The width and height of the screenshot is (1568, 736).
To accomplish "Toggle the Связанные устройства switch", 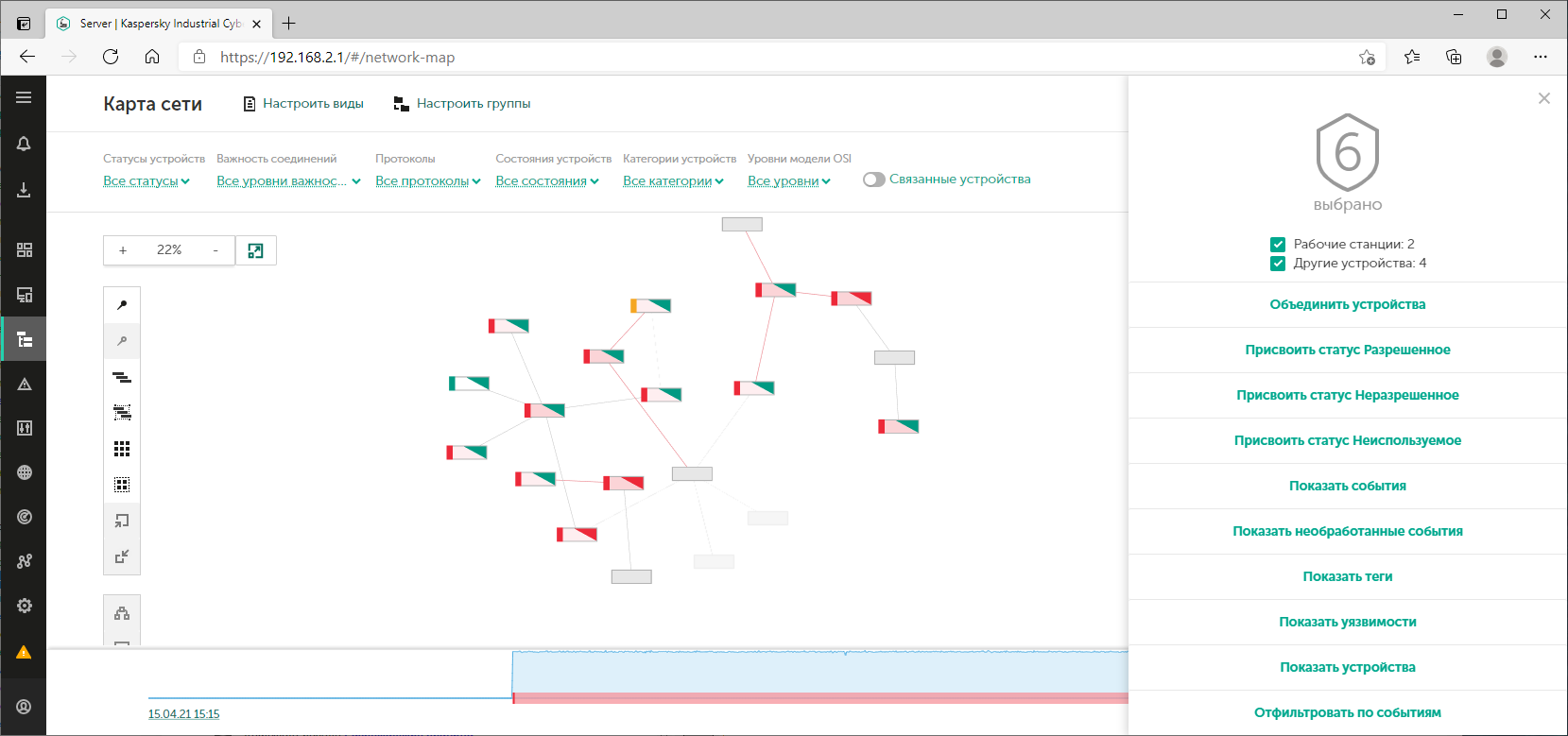I will click(x=873, y=180).
